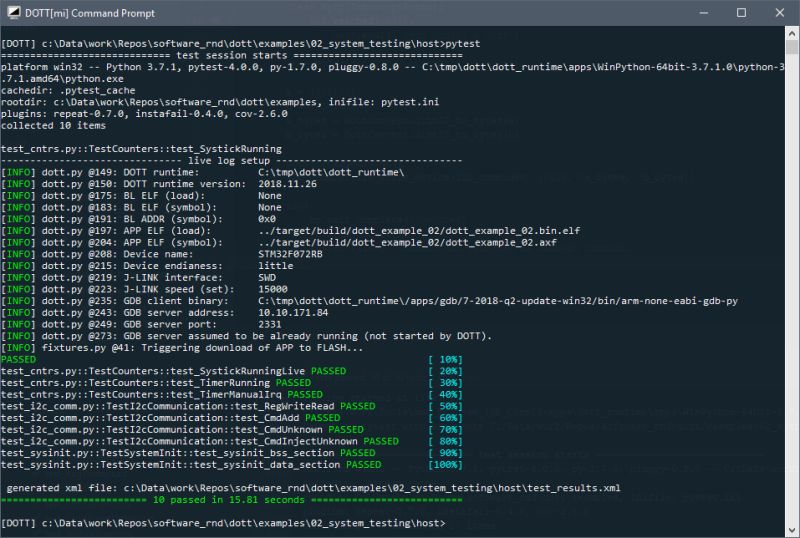This screenshot has height=538, width=800.
Task: Click the first line's 'pytest' command
Action: pyautogui.click(x=463, y=44)
